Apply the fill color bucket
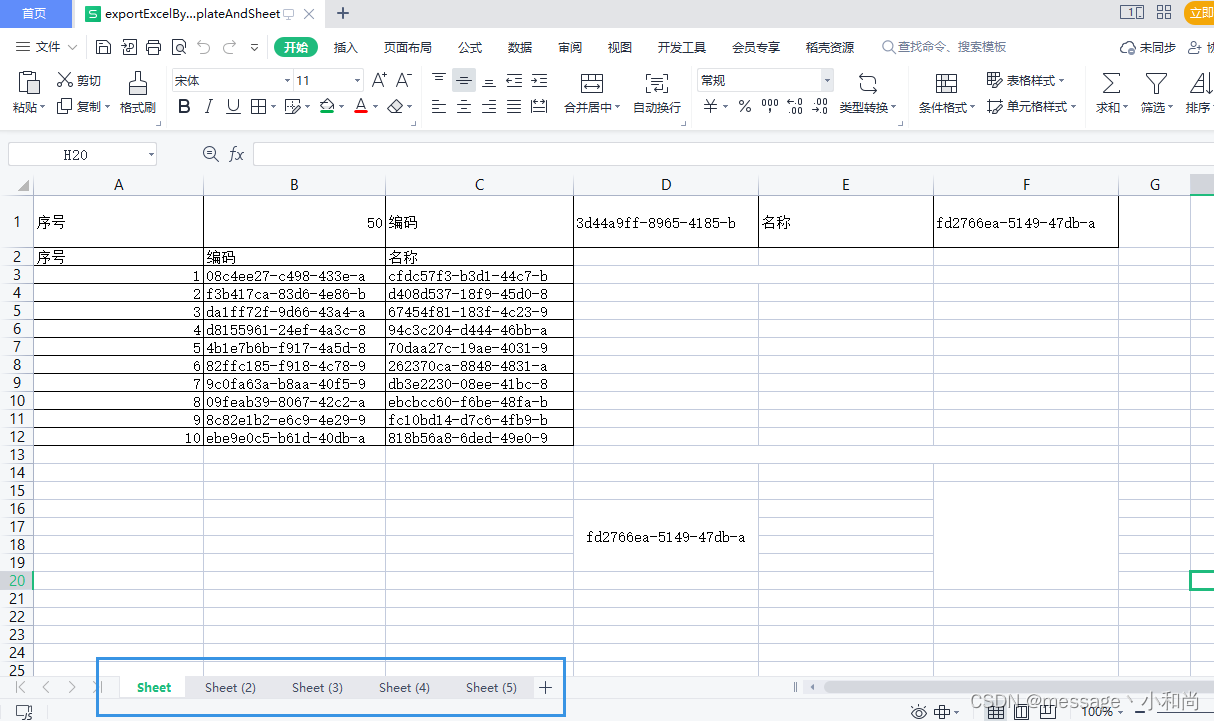The image size is (1214, 721). tap(327, 107)
